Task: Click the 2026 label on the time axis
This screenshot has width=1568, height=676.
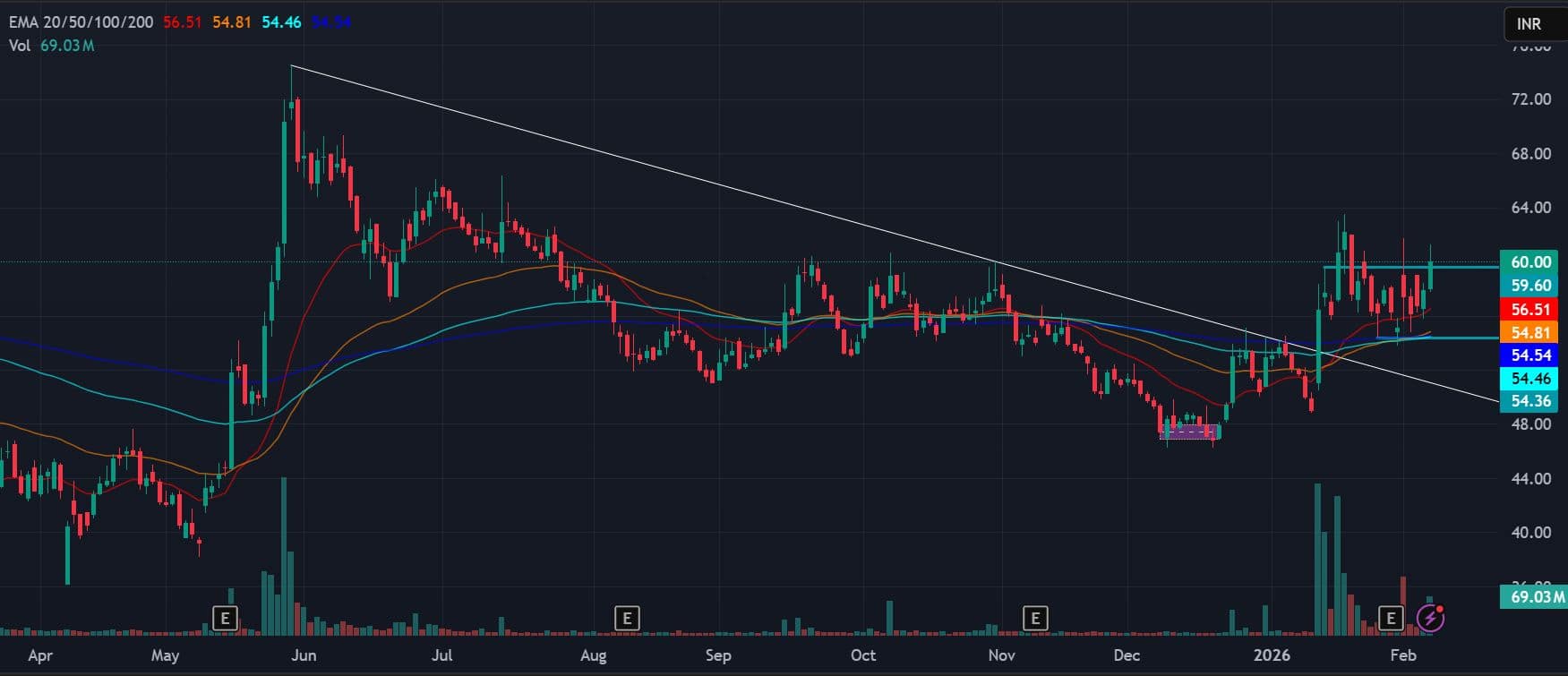Action: [x=1271, y=655]
